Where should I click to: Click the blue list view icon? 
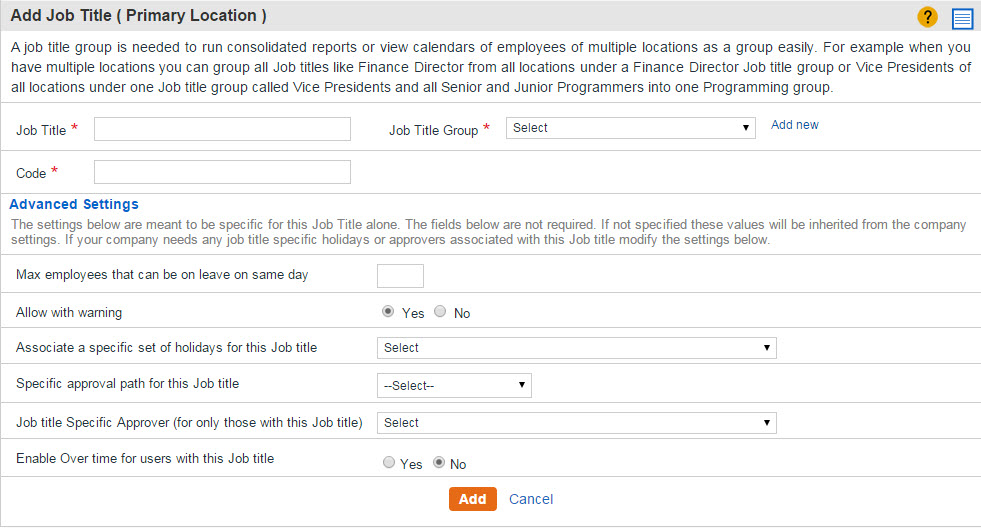pos(962,18)
